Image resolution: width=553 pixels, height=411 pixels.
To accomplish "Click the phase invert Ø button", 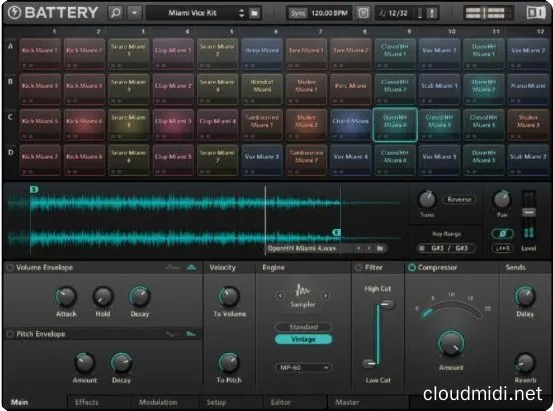I will (x=503, y=234).
